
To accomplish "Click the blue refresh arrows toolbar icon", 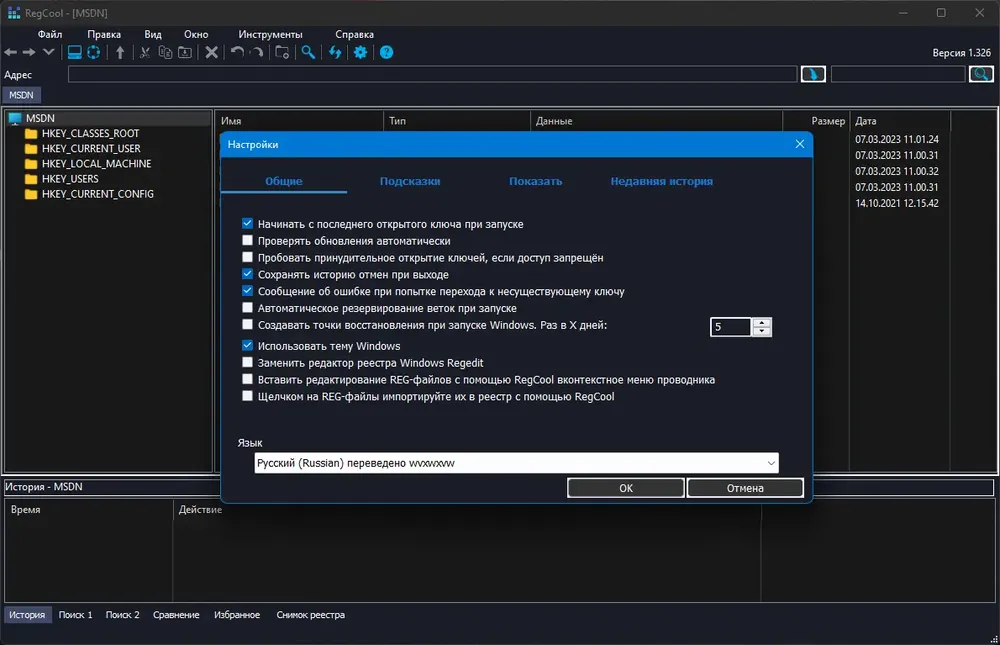I will click(335, 52).
